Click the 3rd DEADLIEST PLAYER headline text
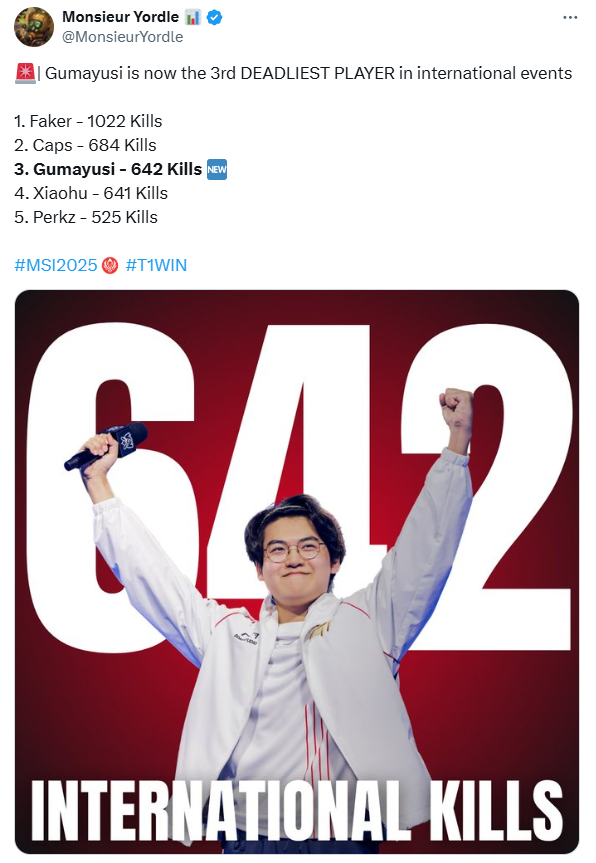The width and height of the screenshot is (596, 863). pyautogui.click(x=303, y=73)
